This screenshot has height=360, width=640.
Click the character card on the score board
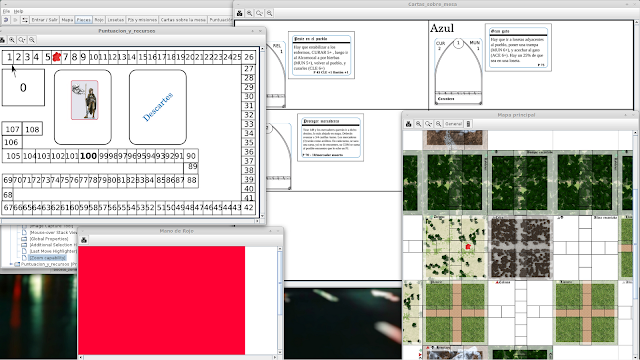[84, 100]
